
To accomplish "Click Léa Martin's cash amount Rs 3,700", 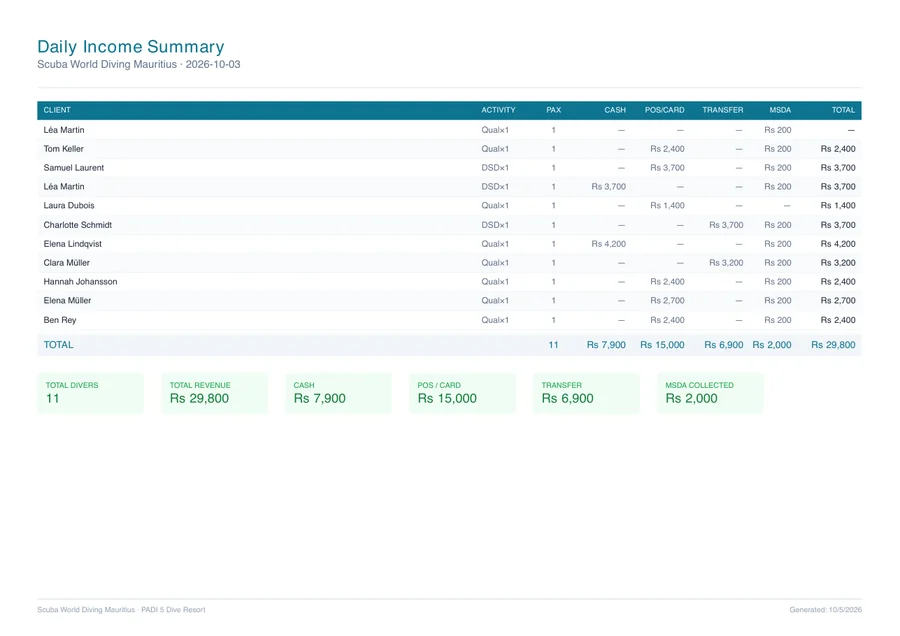I will [x=608, y=187].
